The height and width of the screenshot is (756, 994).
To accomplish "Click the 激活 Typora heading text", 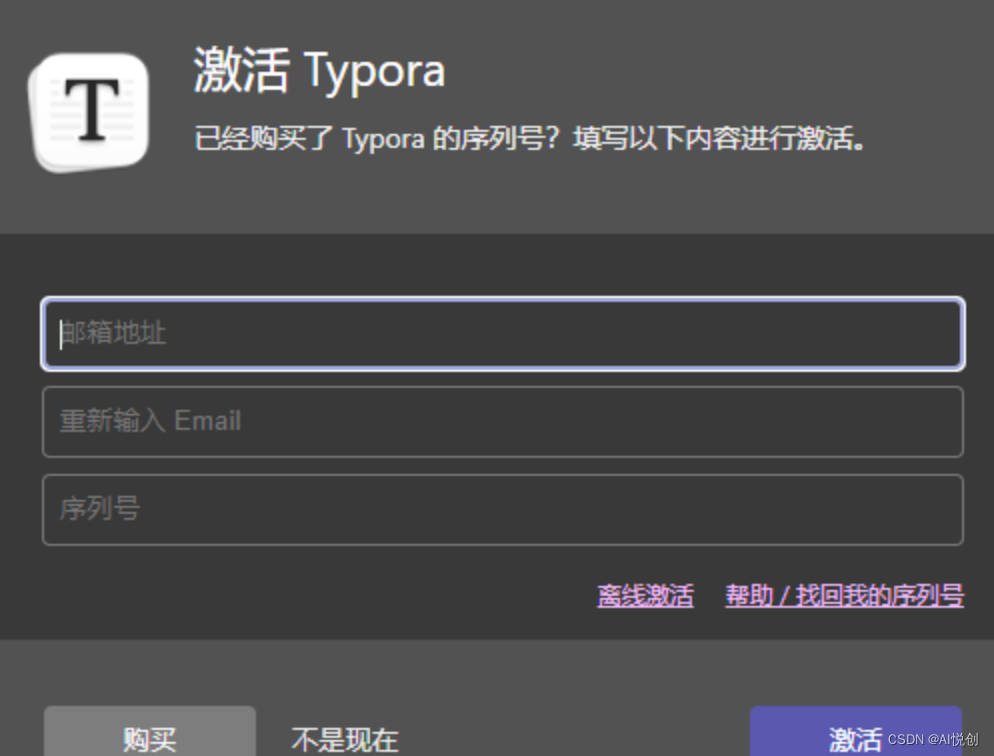I will click(319, 70).
